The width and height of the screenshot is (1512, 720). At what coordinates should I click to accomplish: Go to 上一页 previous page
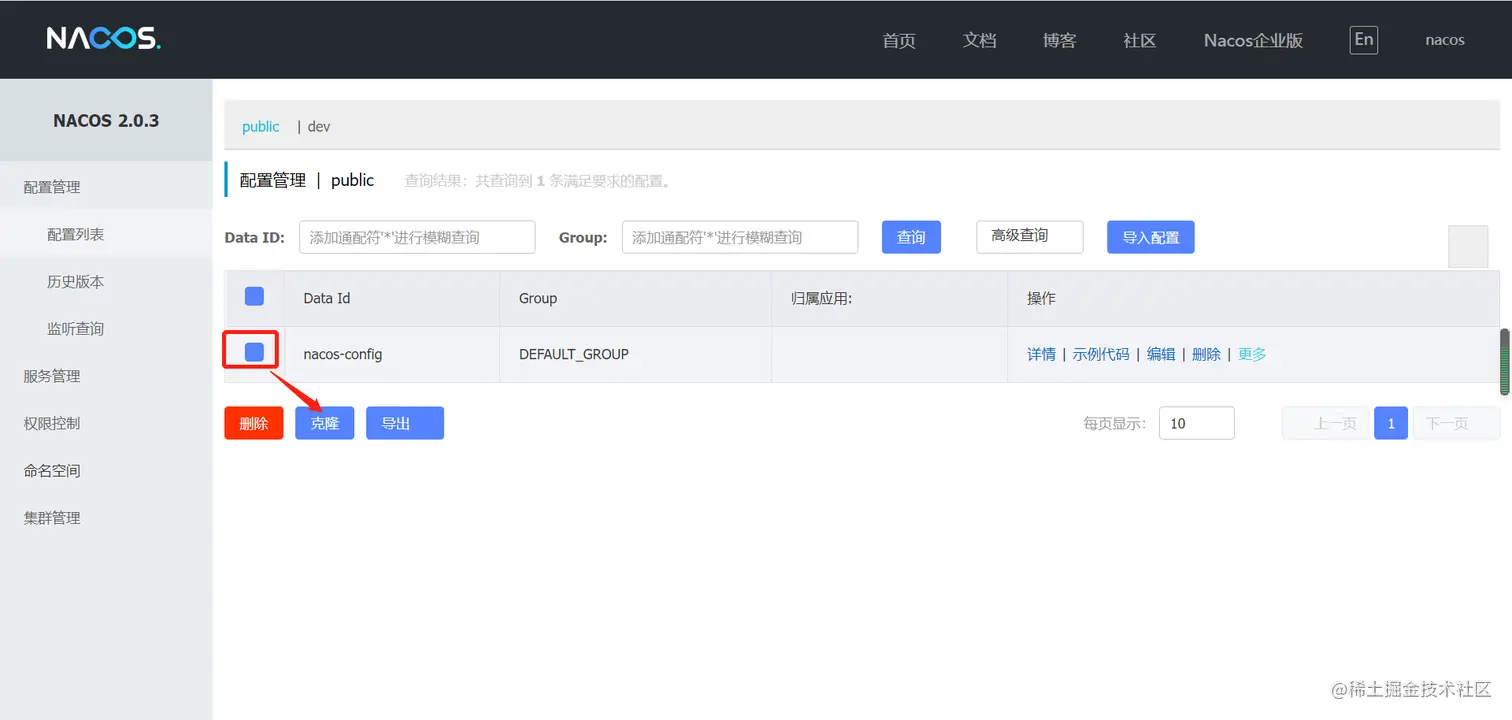click(x=1325, y=423)
